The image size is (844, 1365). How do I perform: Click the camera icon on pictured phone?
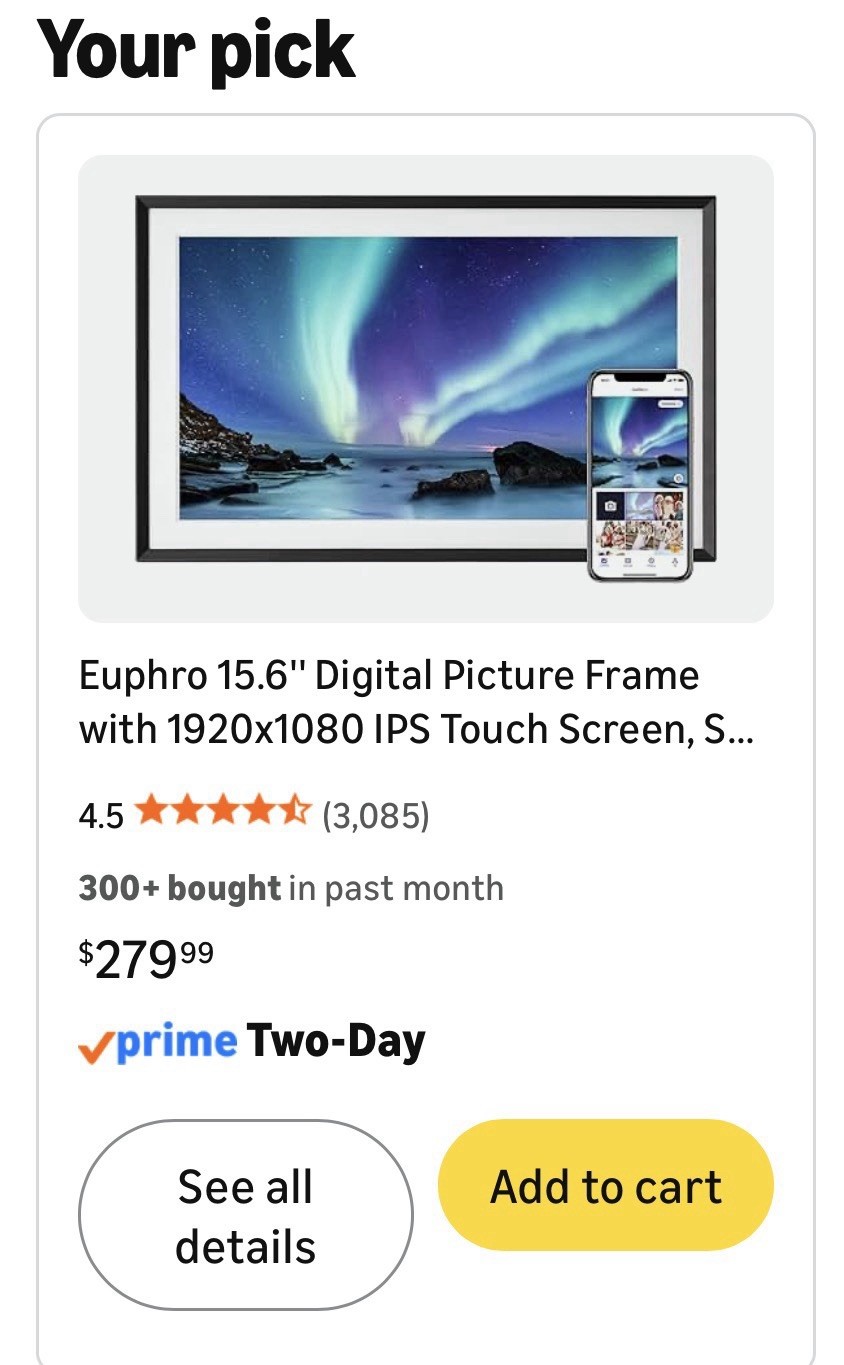click(x=610, y=507)
